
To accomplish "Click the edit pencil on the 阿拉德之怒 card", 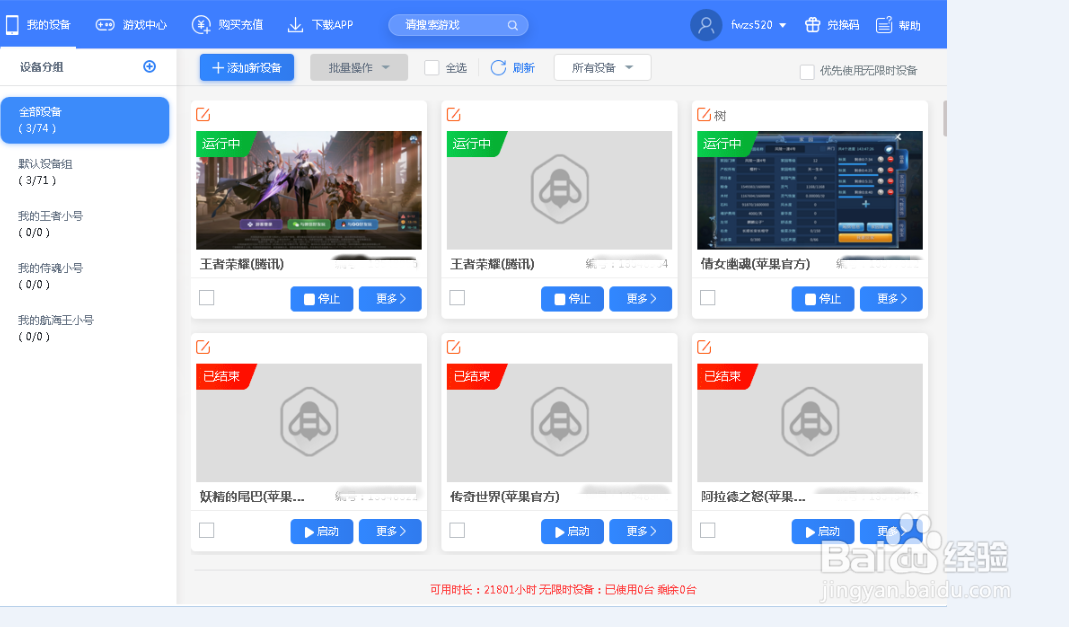I will (x=703, y=346).
